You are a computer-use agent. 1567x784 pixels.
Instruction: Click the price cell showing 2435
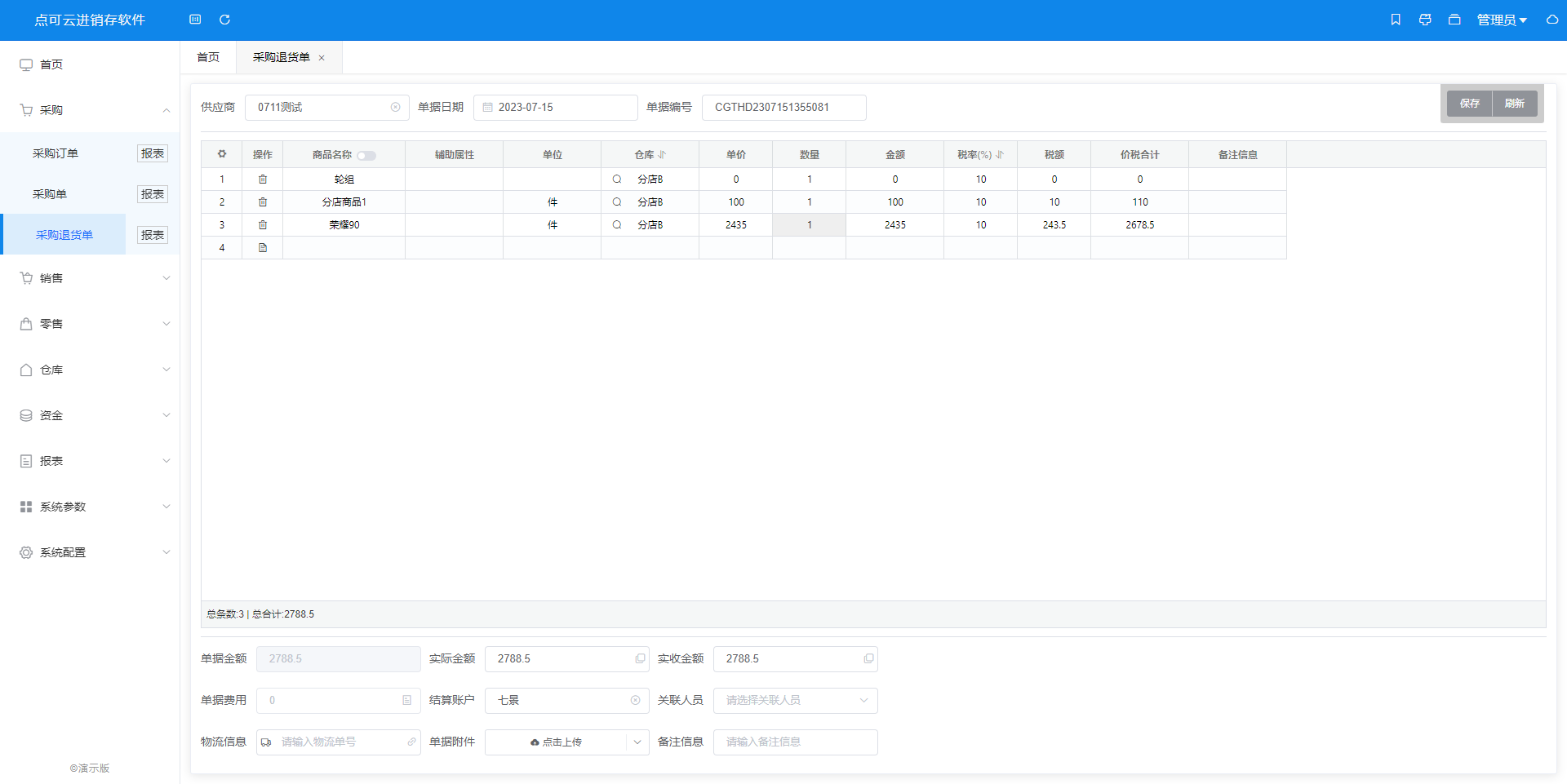[736, 225]
